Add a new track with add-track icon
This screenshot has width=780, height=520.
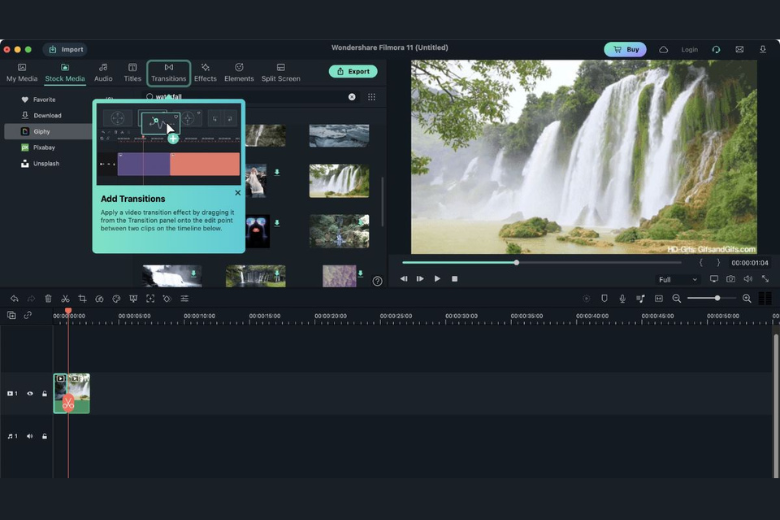pyautogui.click(x=11, y=315)
